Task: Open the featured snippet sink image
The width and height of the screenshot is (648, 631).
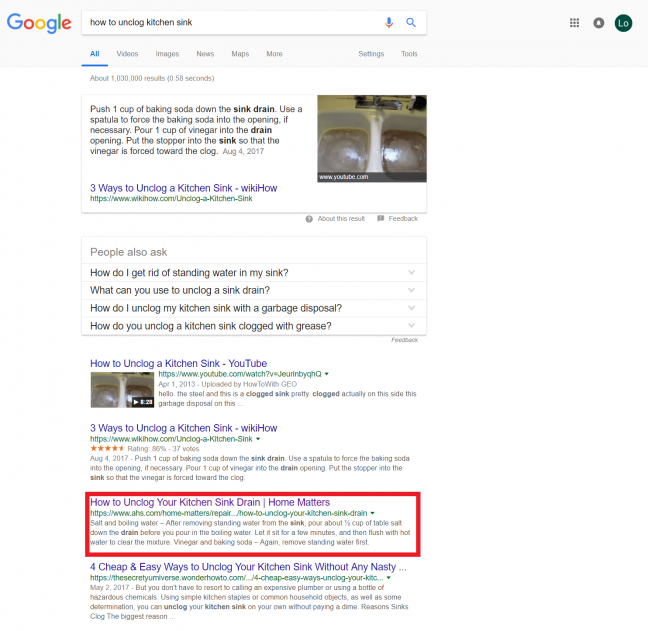Action: [x=372, y=138]
